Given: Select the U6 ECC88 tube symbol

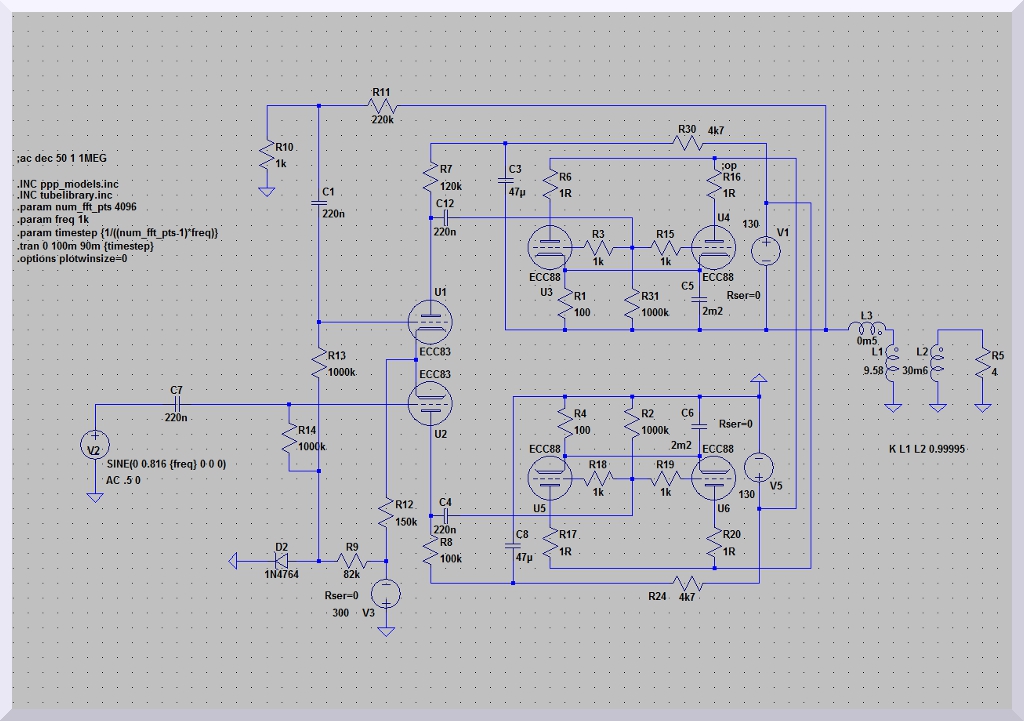Looking at the screenshot, I should coord(711,476).
